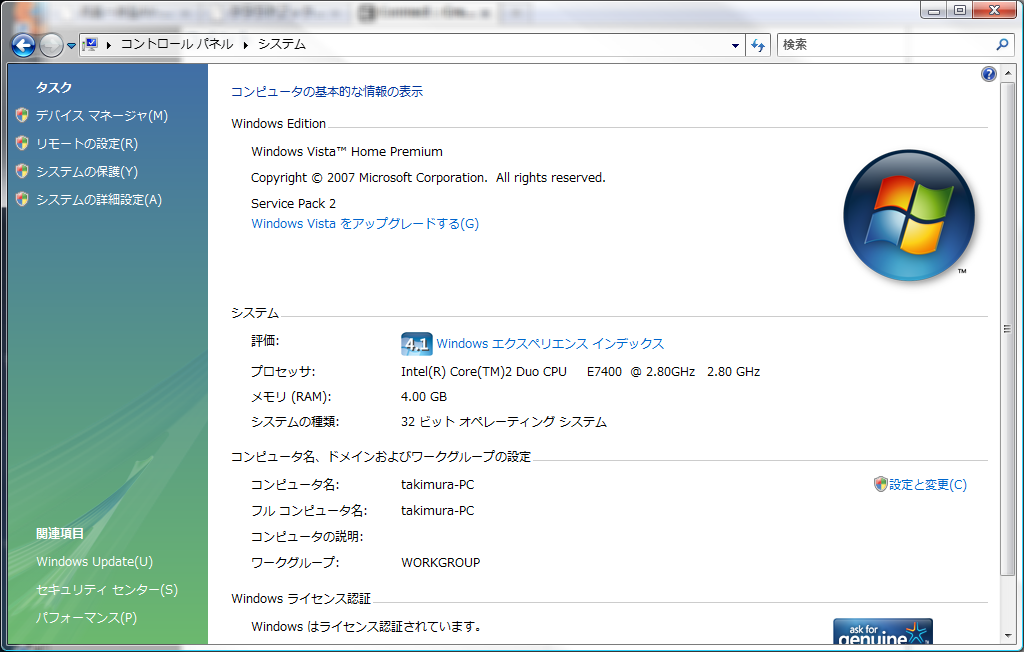
Task: Open the recent pages dropdown arrow
Action: coord(71,46)
